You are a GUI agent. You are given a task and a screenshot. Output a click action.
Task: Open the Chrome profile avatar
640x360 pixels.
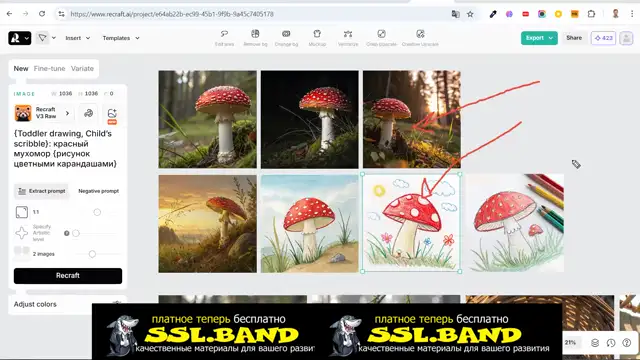616,14
